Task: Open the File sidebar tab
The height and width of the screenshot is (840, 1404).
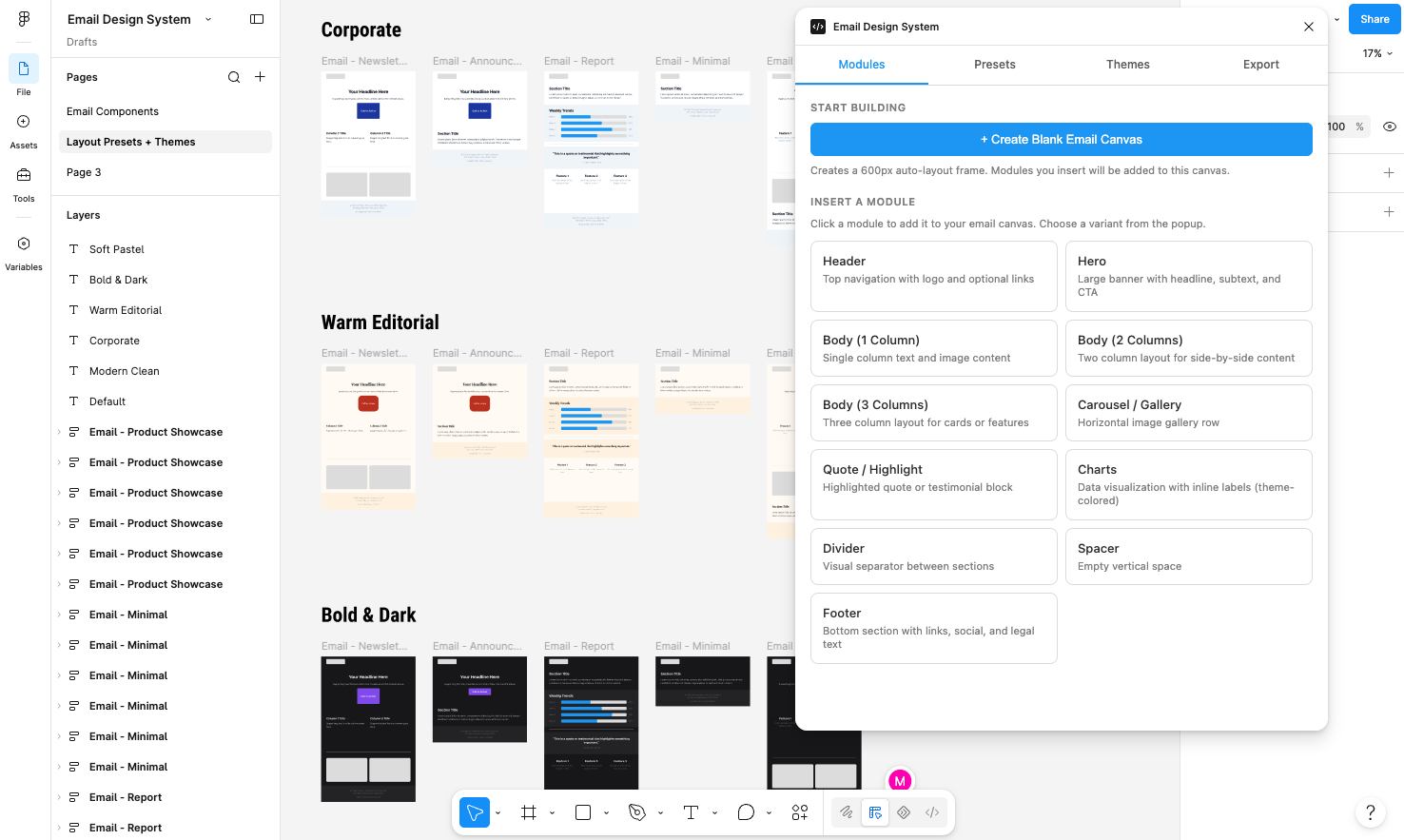Action: [x=24, y=76]
